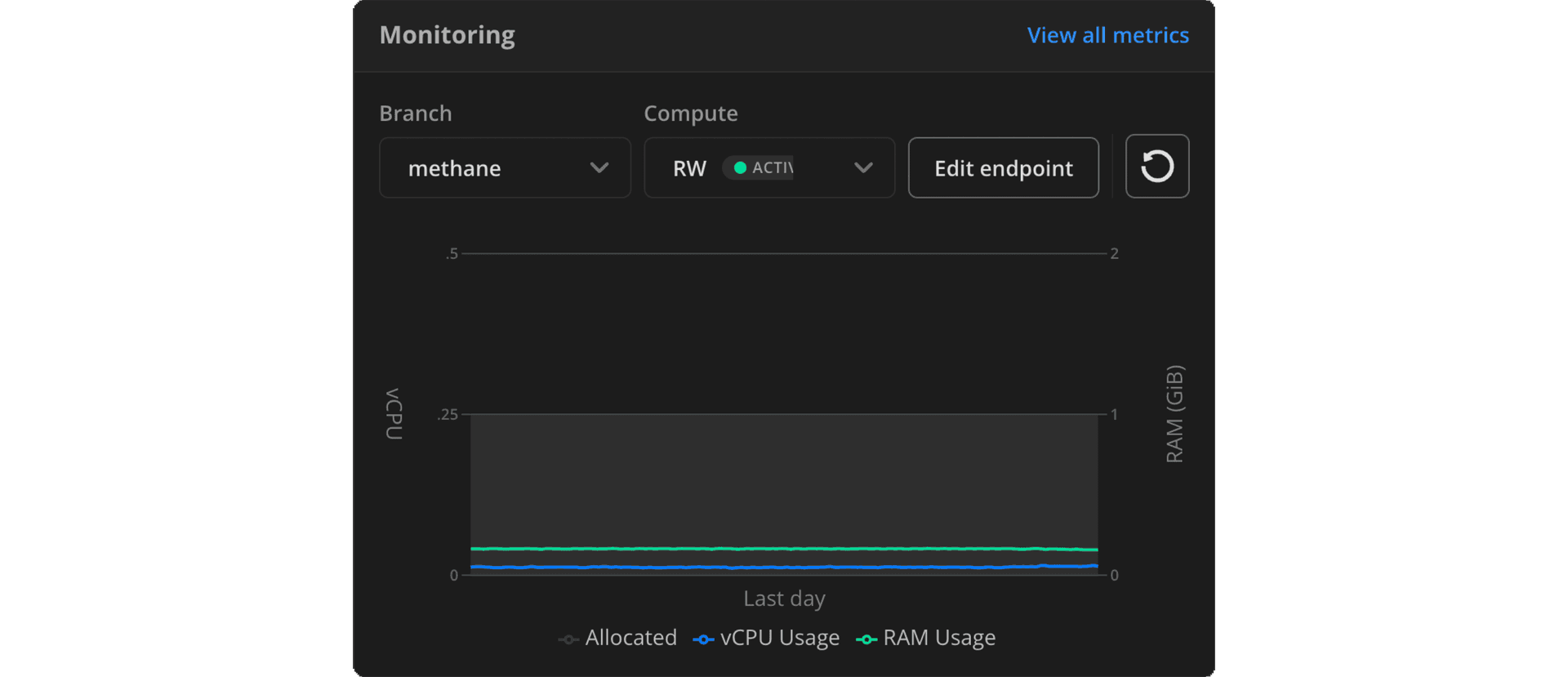Screen dimensions: 1568x677
Task: Click the green active status dot
Action: (x=740, y=168)
